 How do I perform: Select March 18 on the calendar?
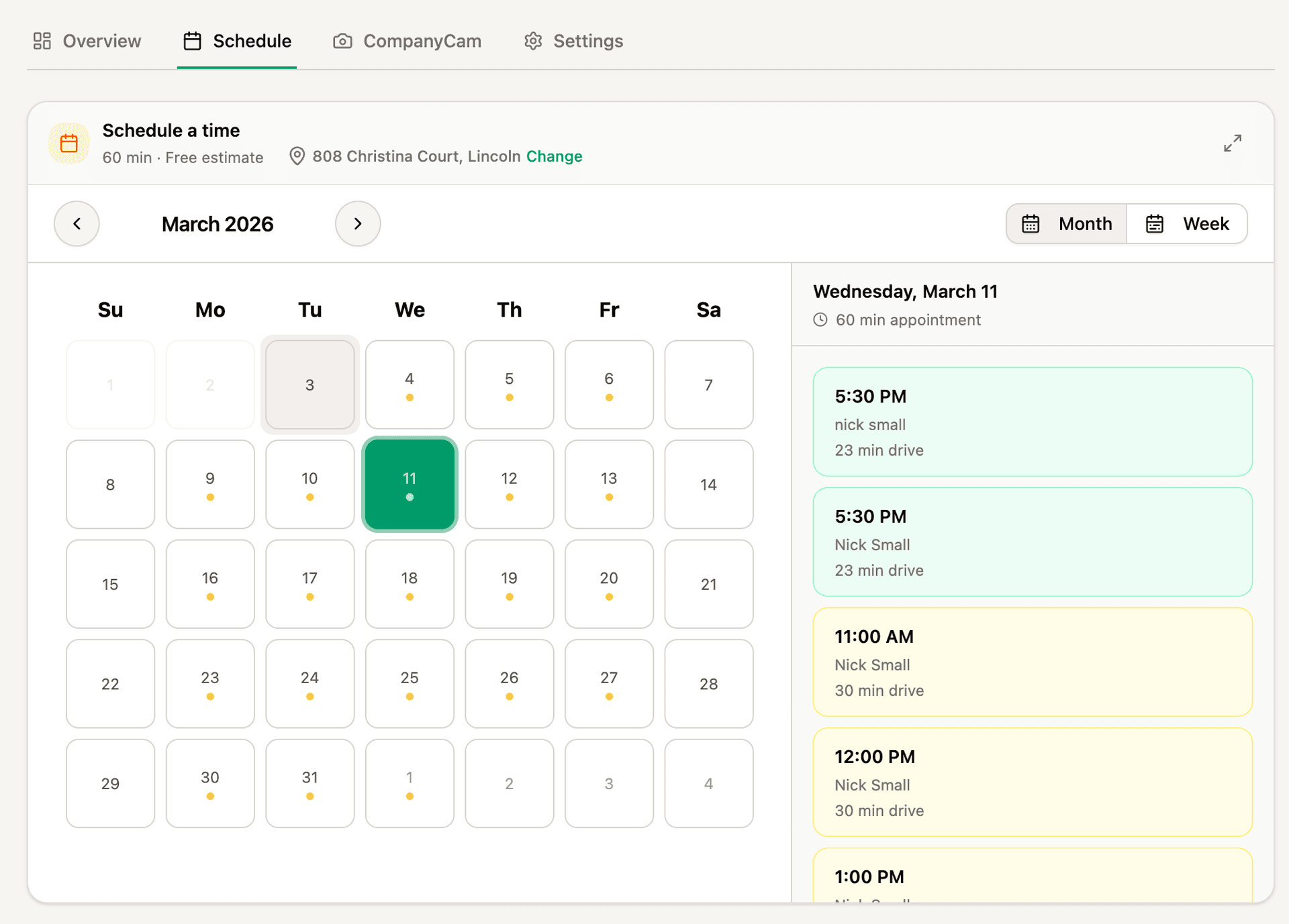[410, 584]
